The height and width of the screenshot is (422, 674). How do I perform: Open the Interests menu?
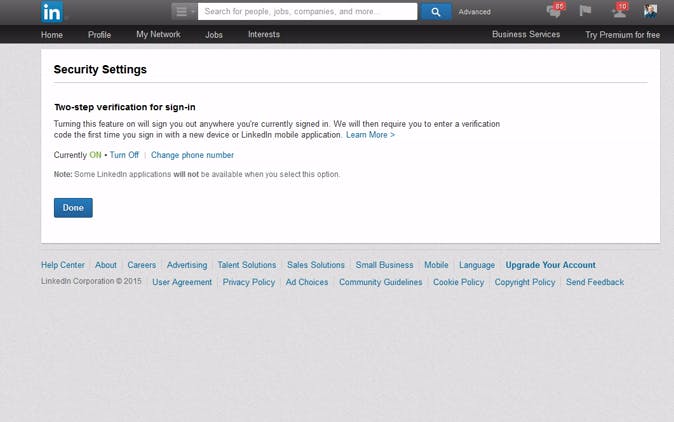tap(264, 34)
